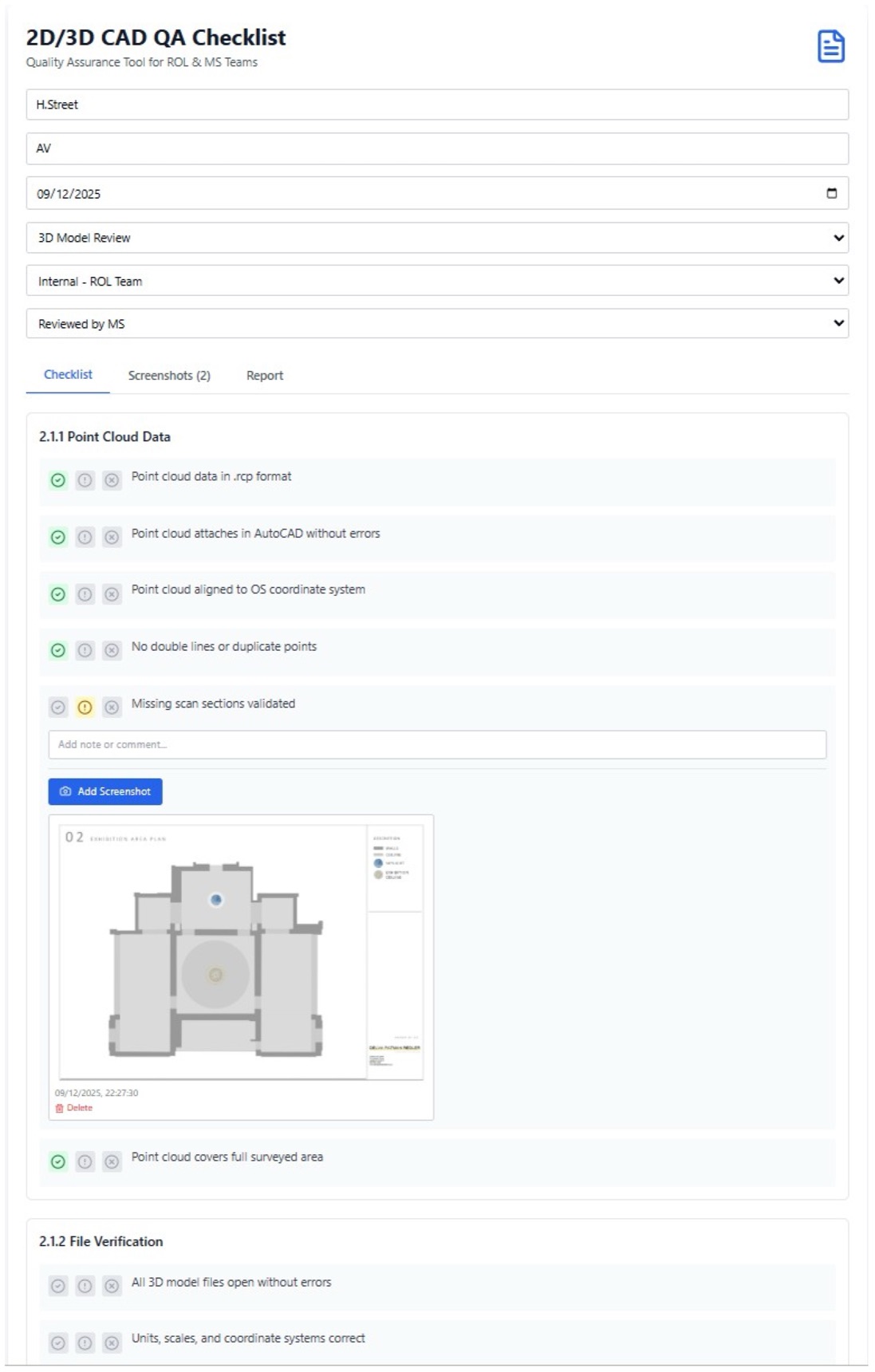The width and height of the screenshot is (875, 1372).
Task: Mark 'Point cloud data in .rcp format' as pass
Action: [x=58, y=480]
